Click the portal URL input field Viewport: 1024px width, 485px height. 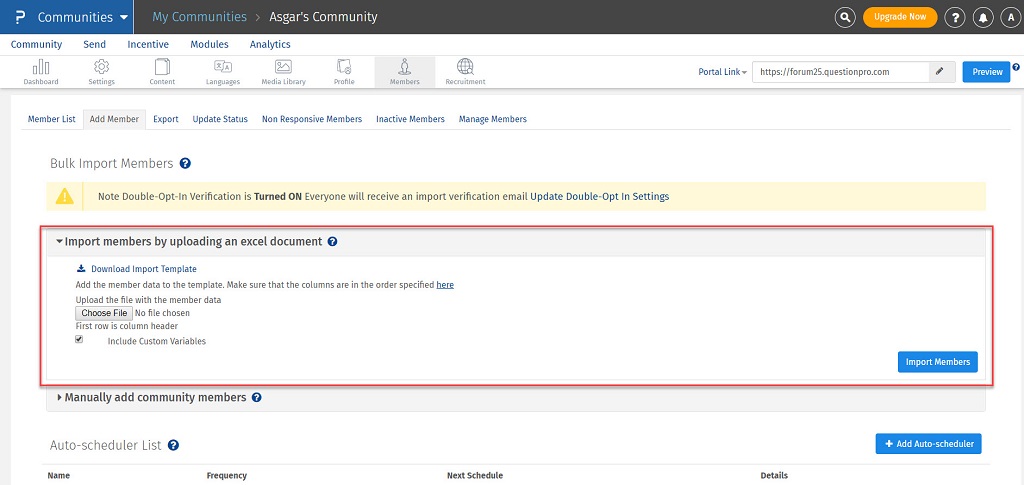point(840,72)
